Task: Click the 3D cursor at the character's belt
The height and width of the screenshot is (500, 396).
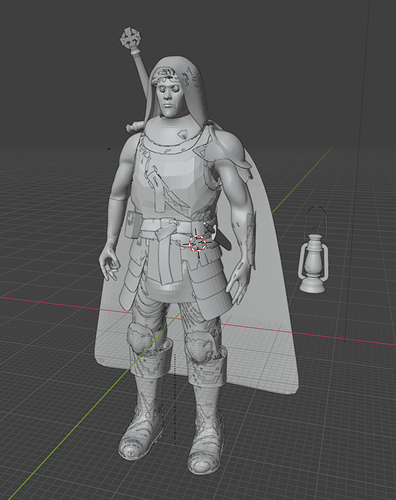Action: [x=197, y=243]
